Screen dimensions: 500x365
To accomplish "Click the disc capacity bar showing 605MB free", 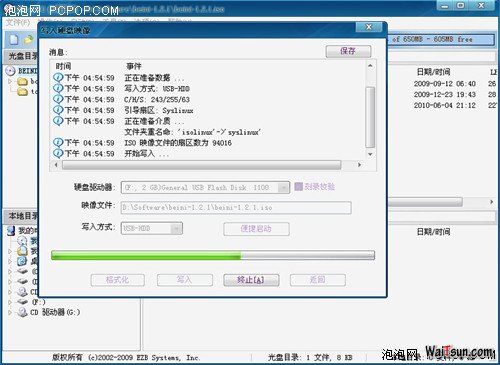I will coord(441,39).
